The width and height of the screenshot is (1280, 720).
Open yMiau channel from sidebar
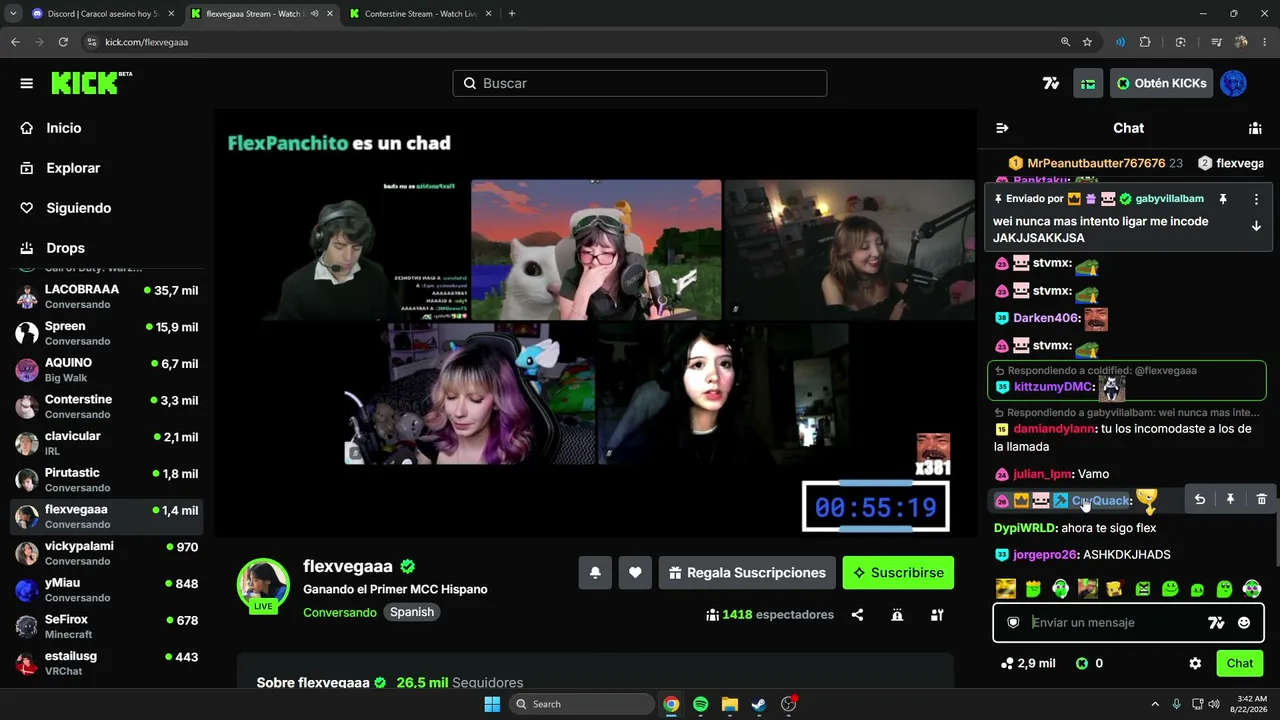coord(107,590)
